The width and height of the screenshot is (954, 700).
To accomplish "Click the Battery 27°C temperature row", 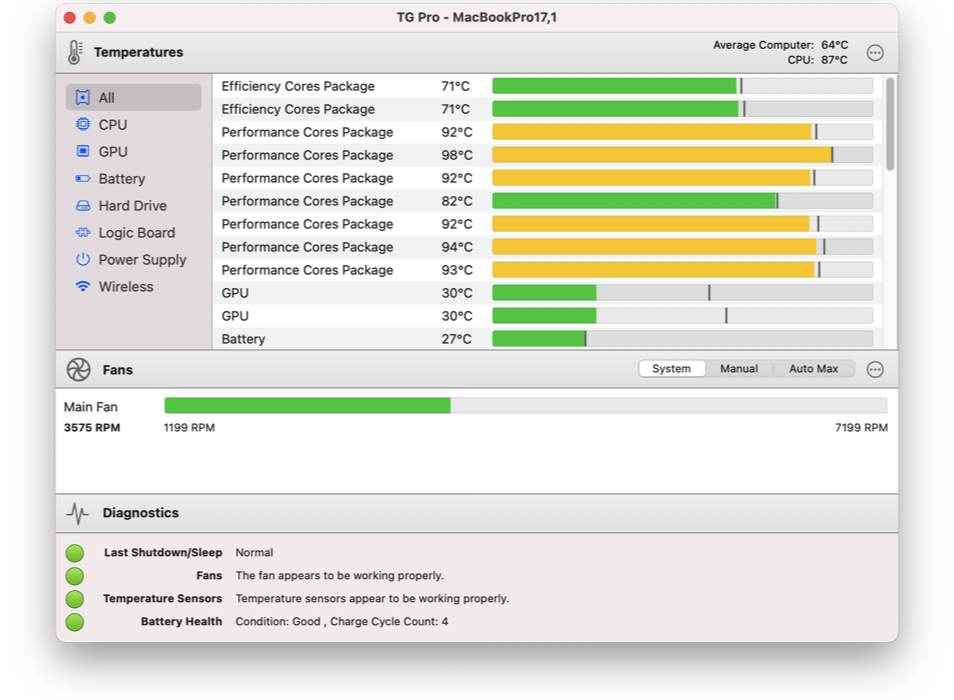I will pyautogui.click(x=547, y=339).
